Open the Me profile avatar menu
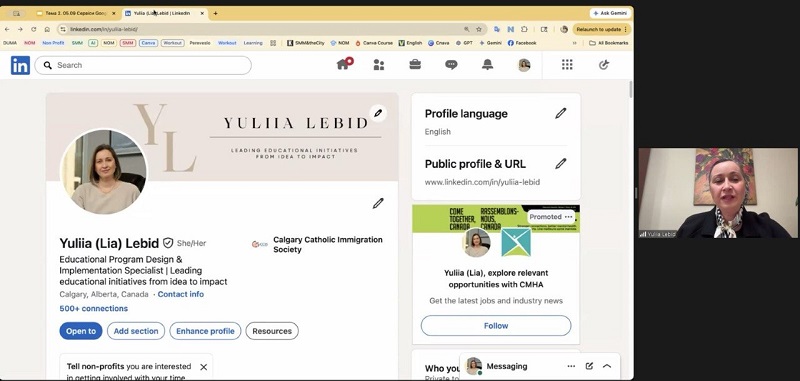The height and width of the screenshot is (381, 800). pos(524,65)
